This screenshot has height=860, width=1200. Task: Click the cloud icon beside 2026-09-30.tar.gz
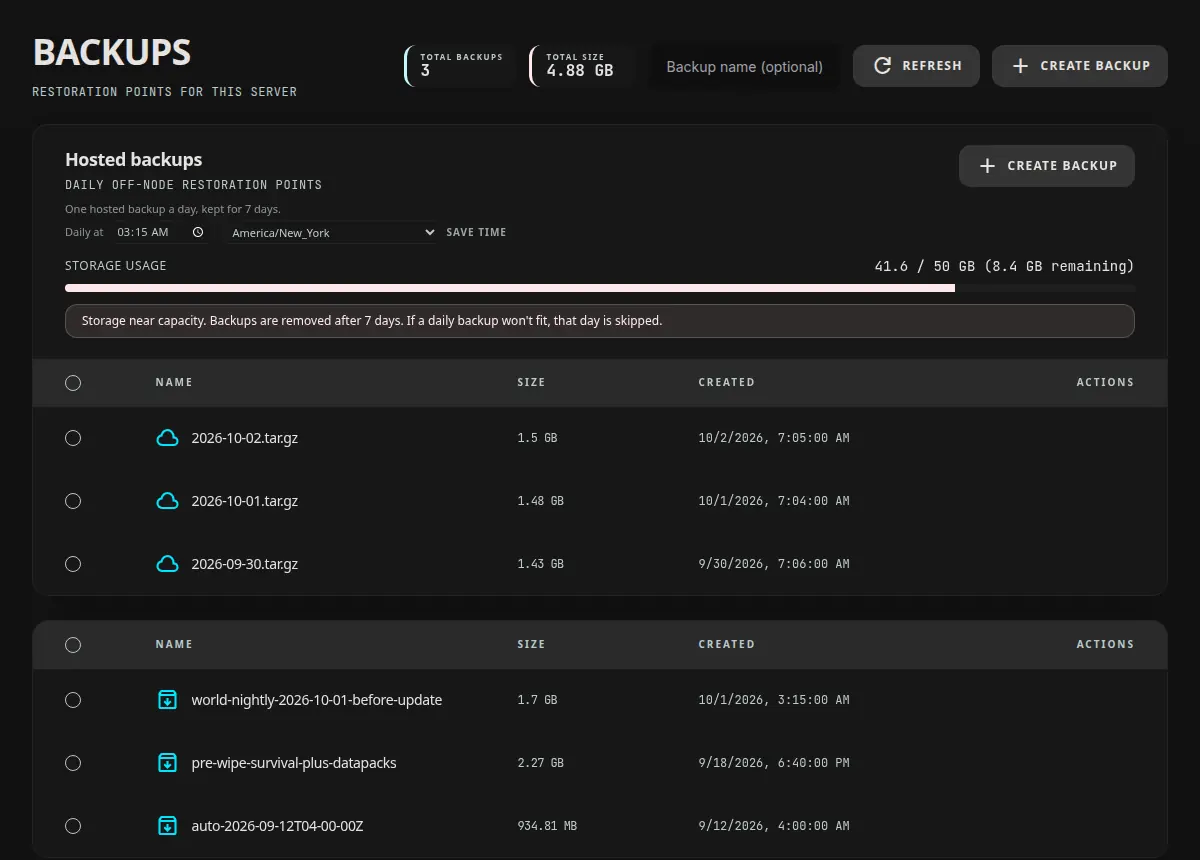[167, 564]
